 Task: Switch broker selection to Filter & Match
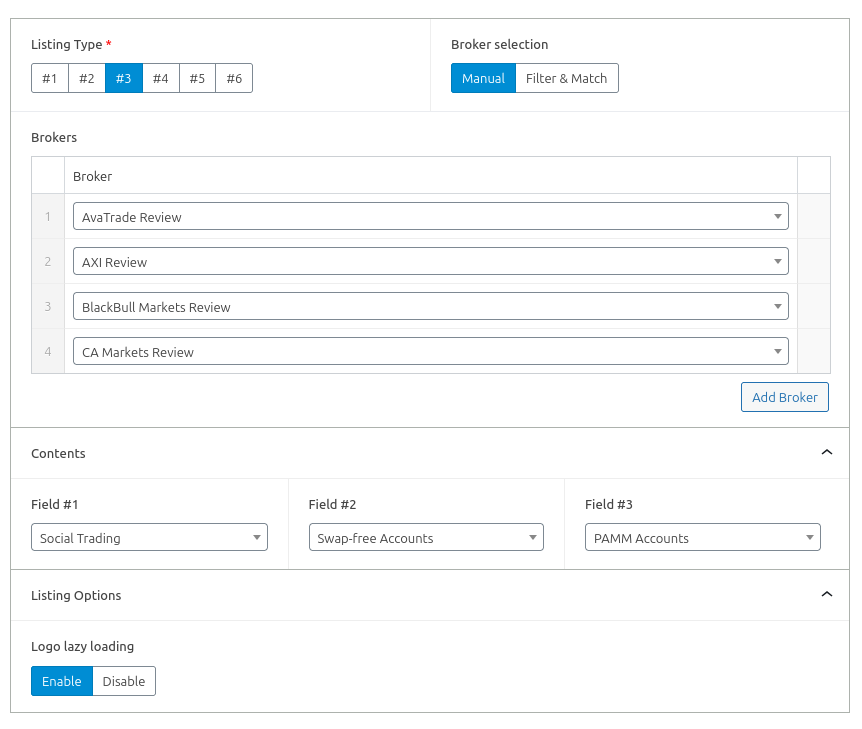[x=566, y=78]
